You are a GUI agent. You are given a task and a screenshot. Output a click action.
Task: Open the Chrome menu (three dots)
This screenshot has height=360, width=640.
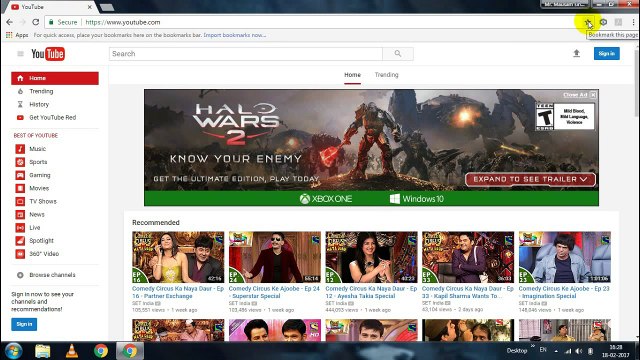coord(633,22)
